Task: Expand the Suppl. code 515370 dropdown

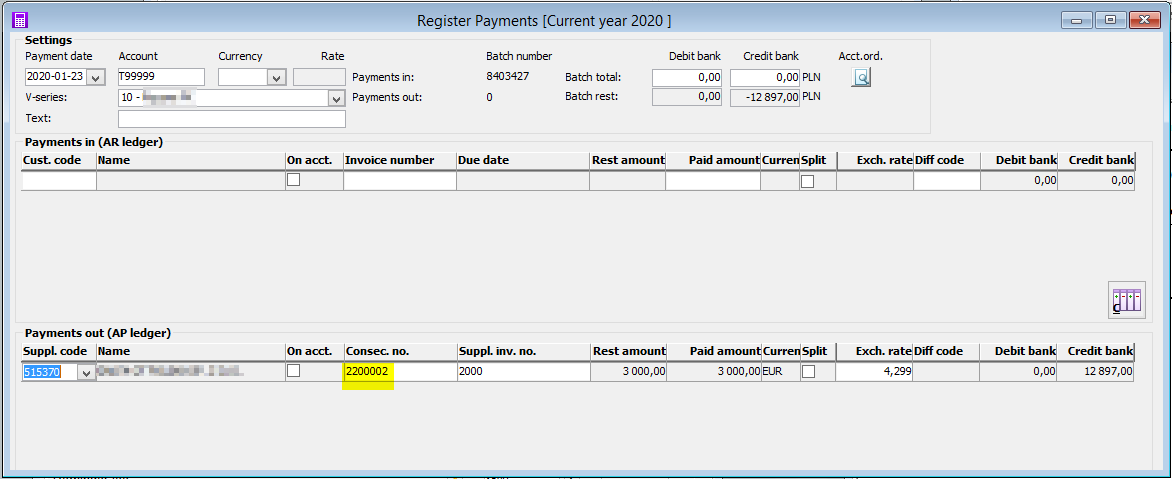Action: click(86, 372)
